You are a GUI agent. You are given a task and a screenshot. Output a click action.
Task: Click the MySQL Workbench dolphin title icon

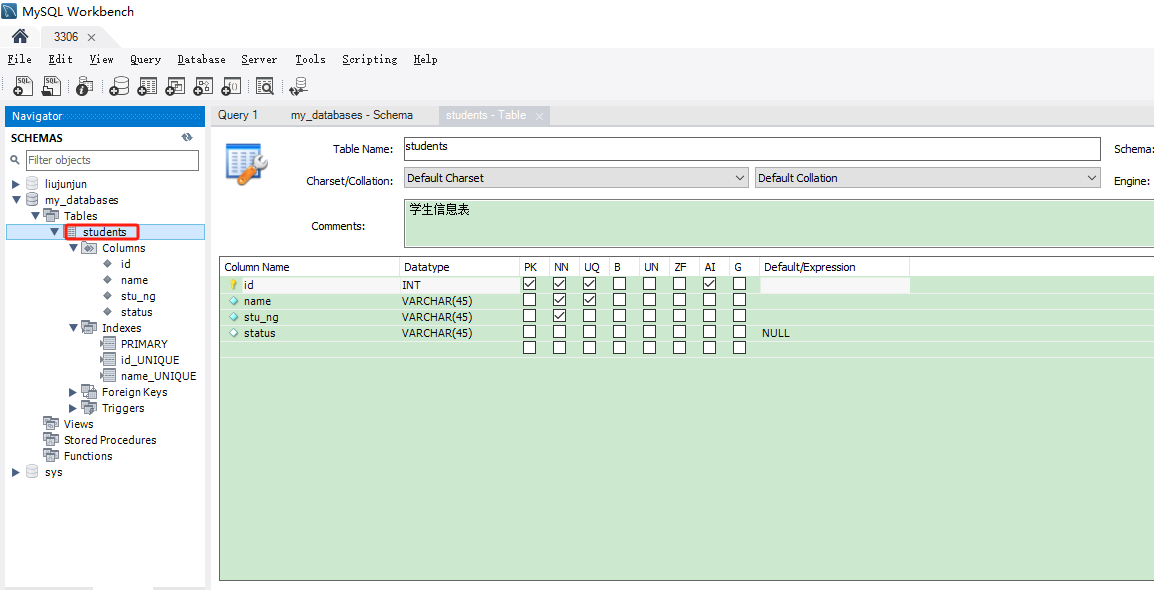click(x=10, y=11)
